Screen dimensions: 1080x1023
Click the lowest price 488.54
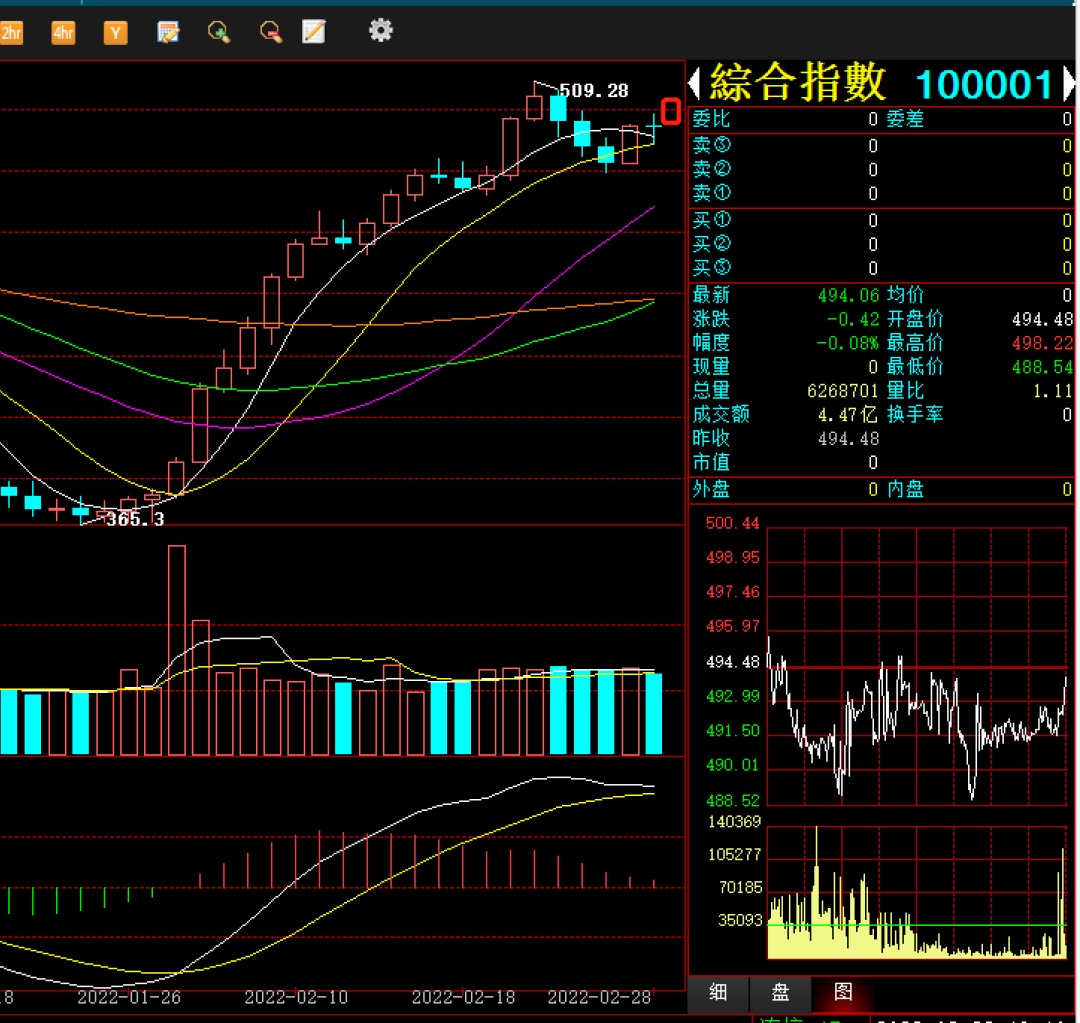pyautogui.click(x=1042, y=367)
